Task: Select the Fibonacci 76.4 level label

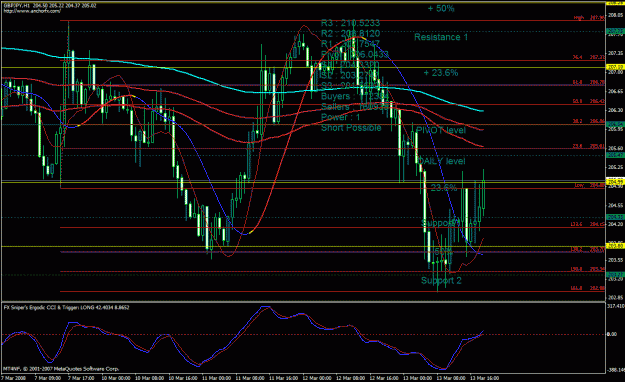Action: pos(578,57)
